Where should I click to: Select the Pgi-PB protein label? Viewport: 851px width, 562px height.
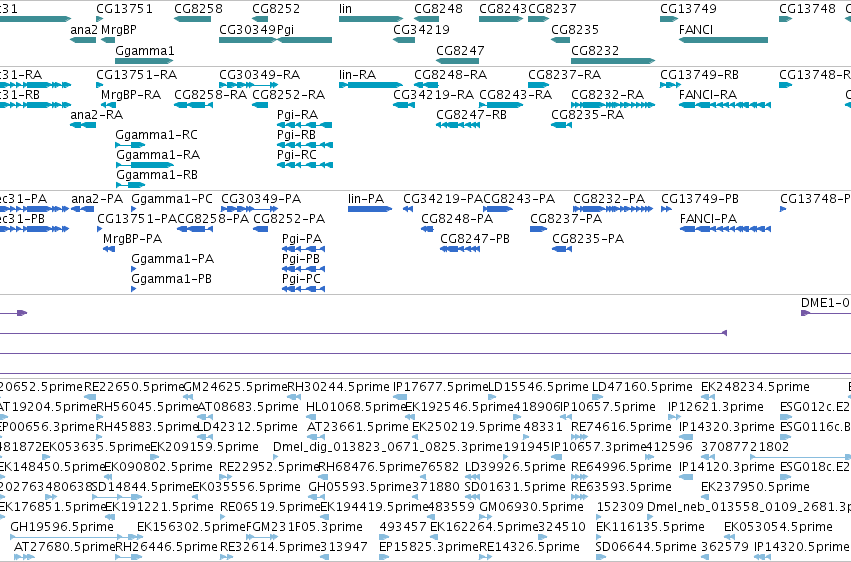pos(301,259)
